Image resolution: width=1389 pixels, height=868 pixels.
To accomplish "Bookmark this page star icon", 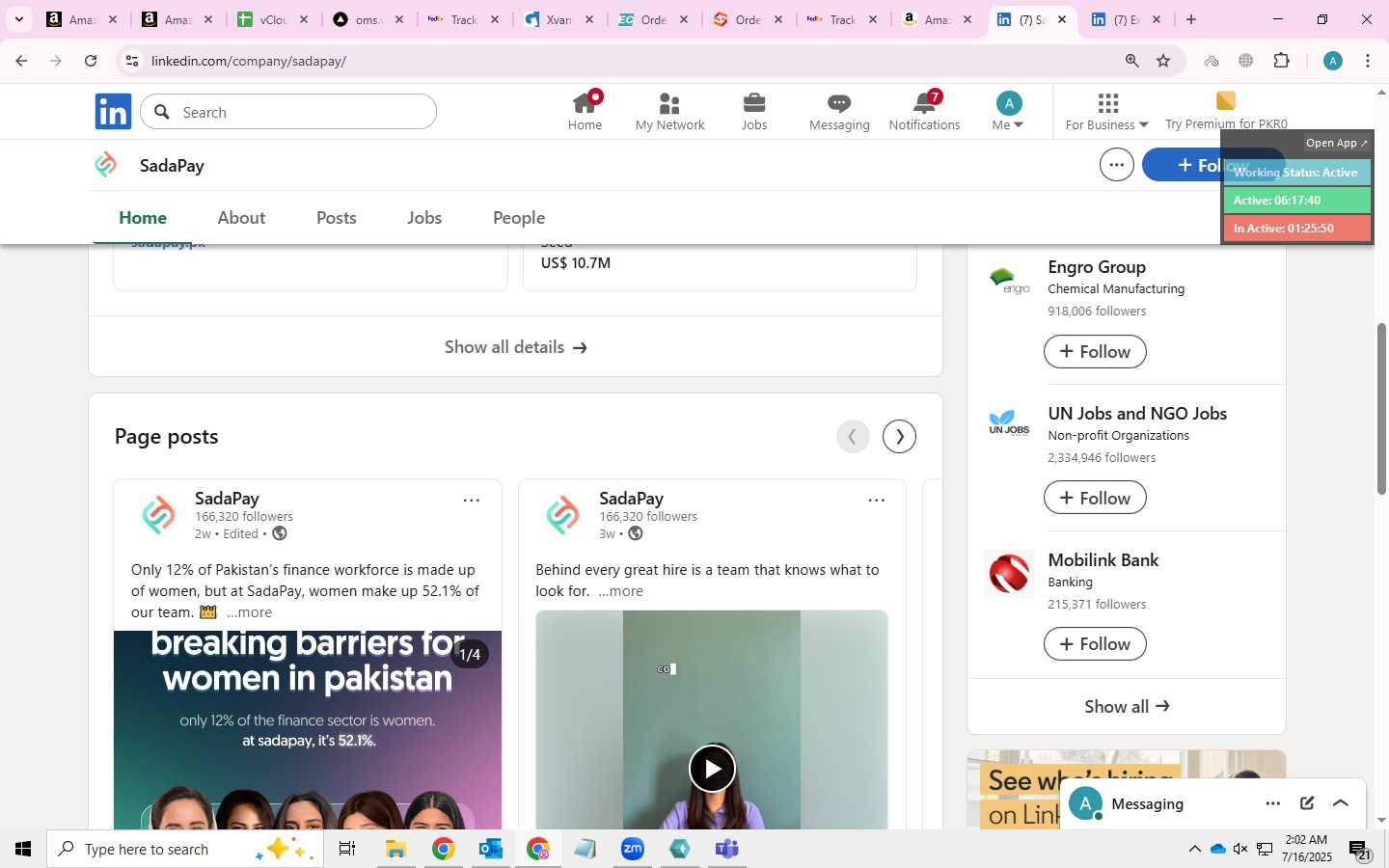I will tap(1163, 61).
